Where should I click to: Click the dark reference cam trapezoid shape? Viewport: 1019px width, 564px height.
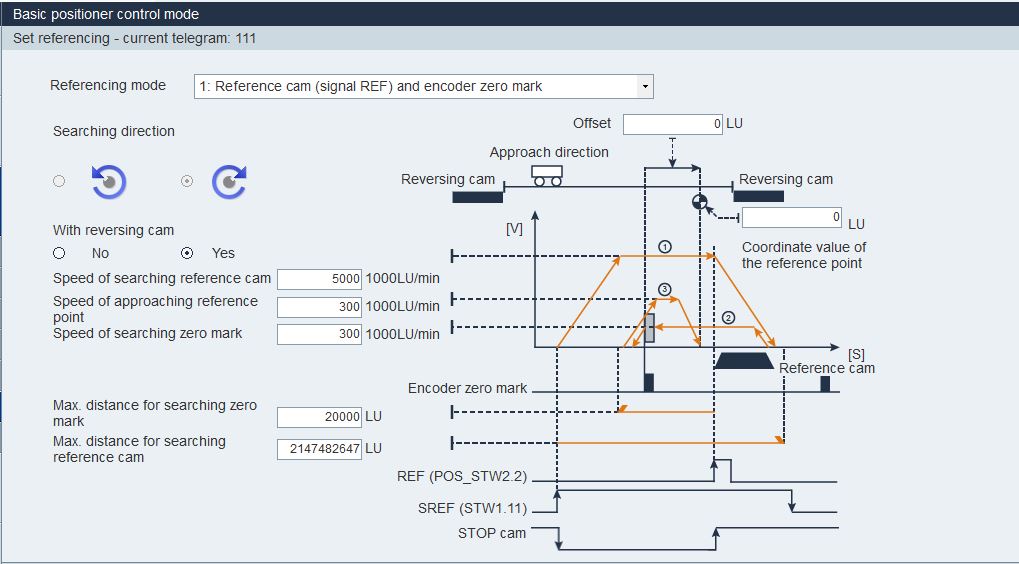click(x=744, y=361)
